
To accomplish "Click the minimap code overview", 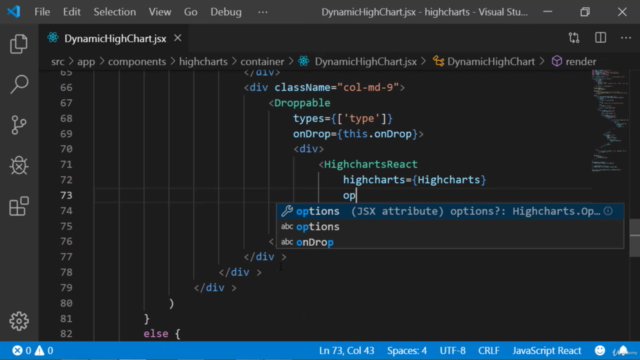I will [x=610, y=120].
